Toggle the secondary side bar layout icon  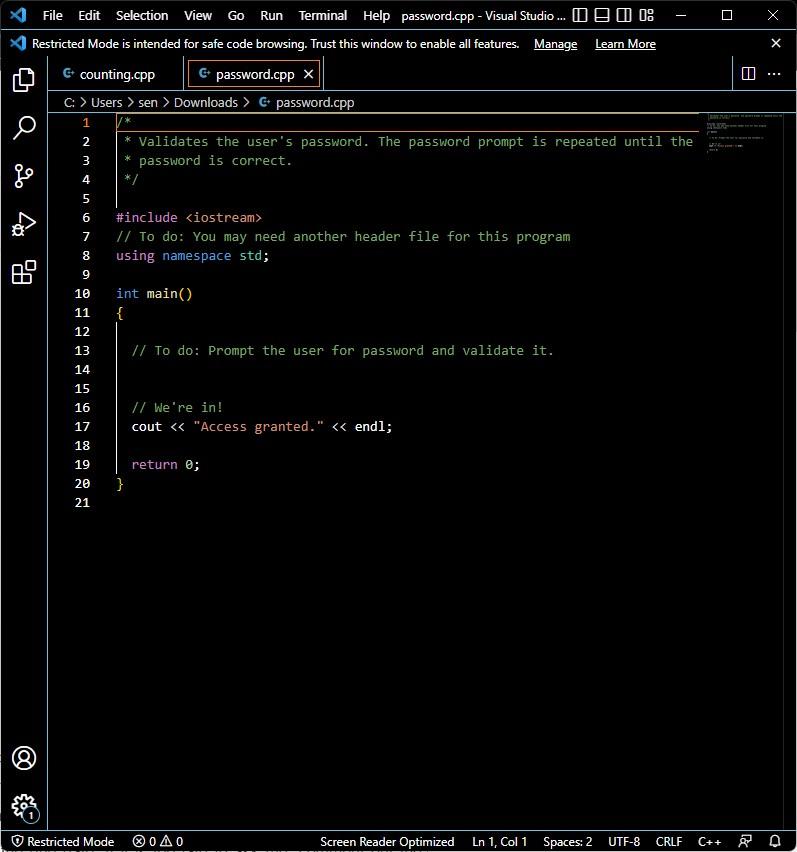tap(624, 15)
